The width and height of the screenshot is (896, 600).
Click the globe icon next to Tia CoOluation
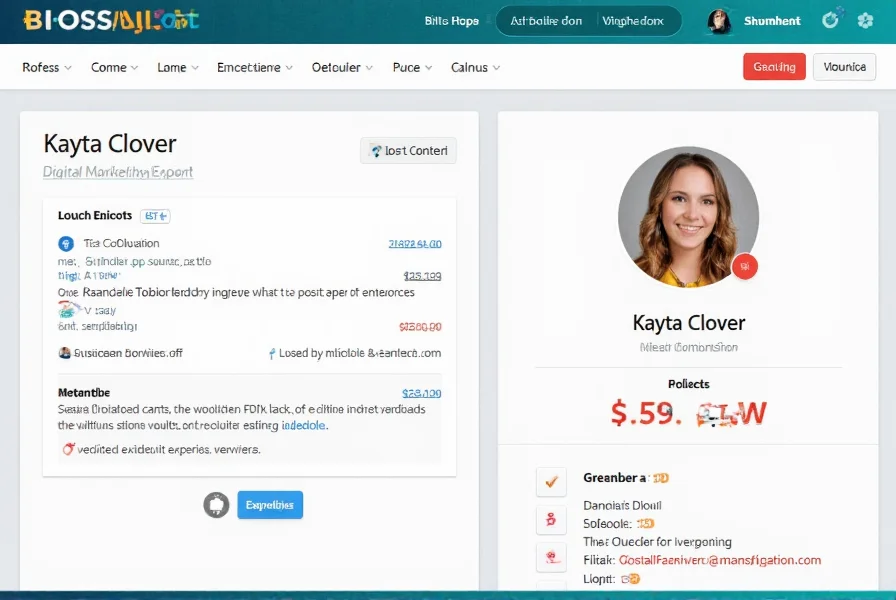tap(65, 243)
